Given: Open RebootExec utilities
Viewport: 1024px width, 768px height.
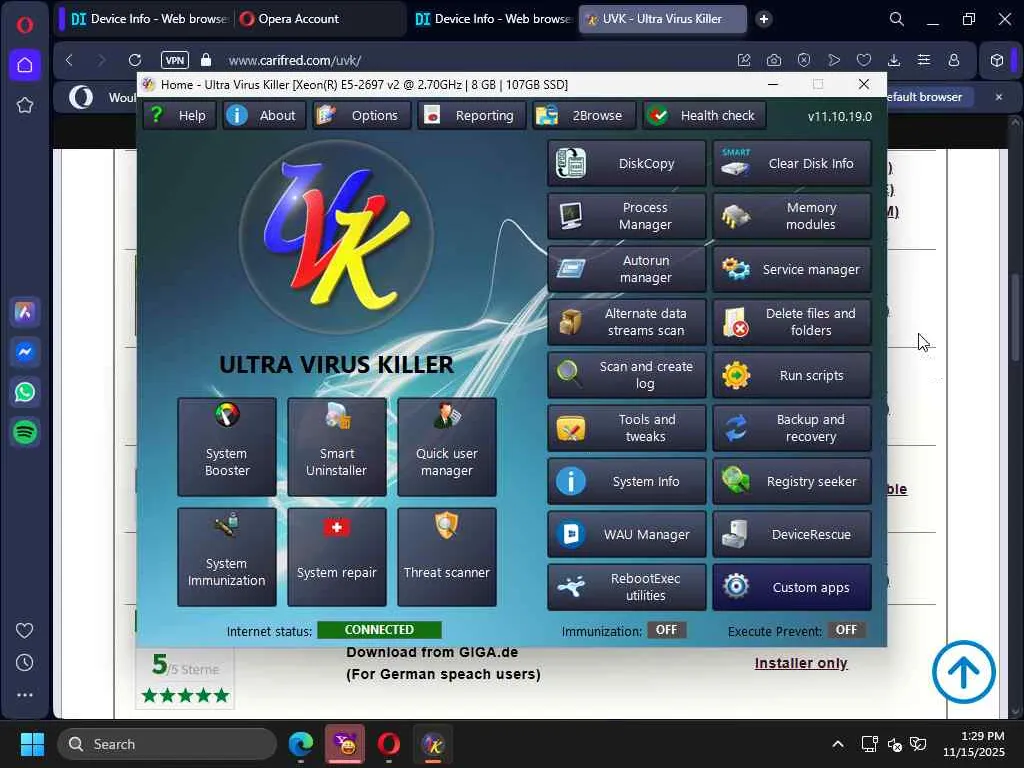Looking at the screenshot, I should click(626, 587).
